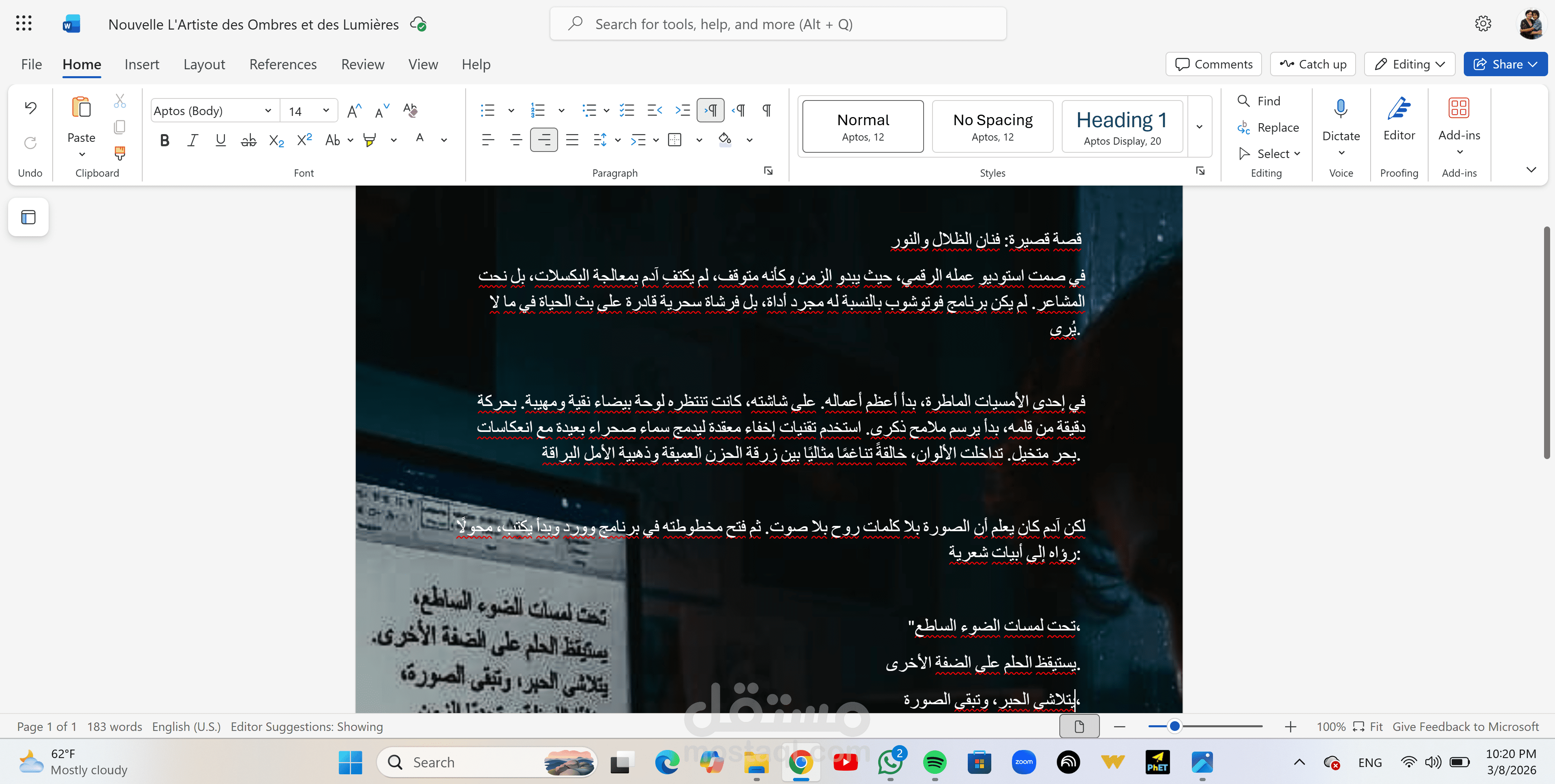1555x784 pixels.
Task: Click the Undo arrow icon
Action: [x=30, y=109]
